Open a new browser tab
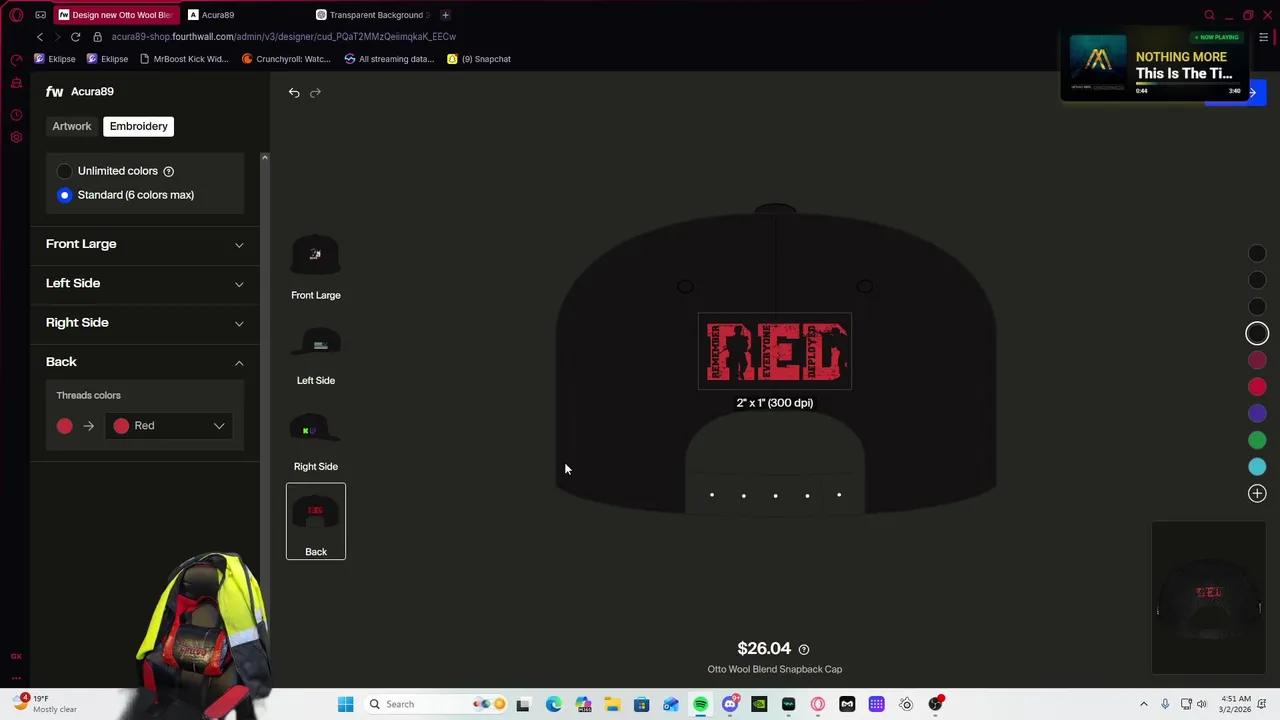Screen dimensions: 1280x720 pyautogui.click(x=445, y=15)
